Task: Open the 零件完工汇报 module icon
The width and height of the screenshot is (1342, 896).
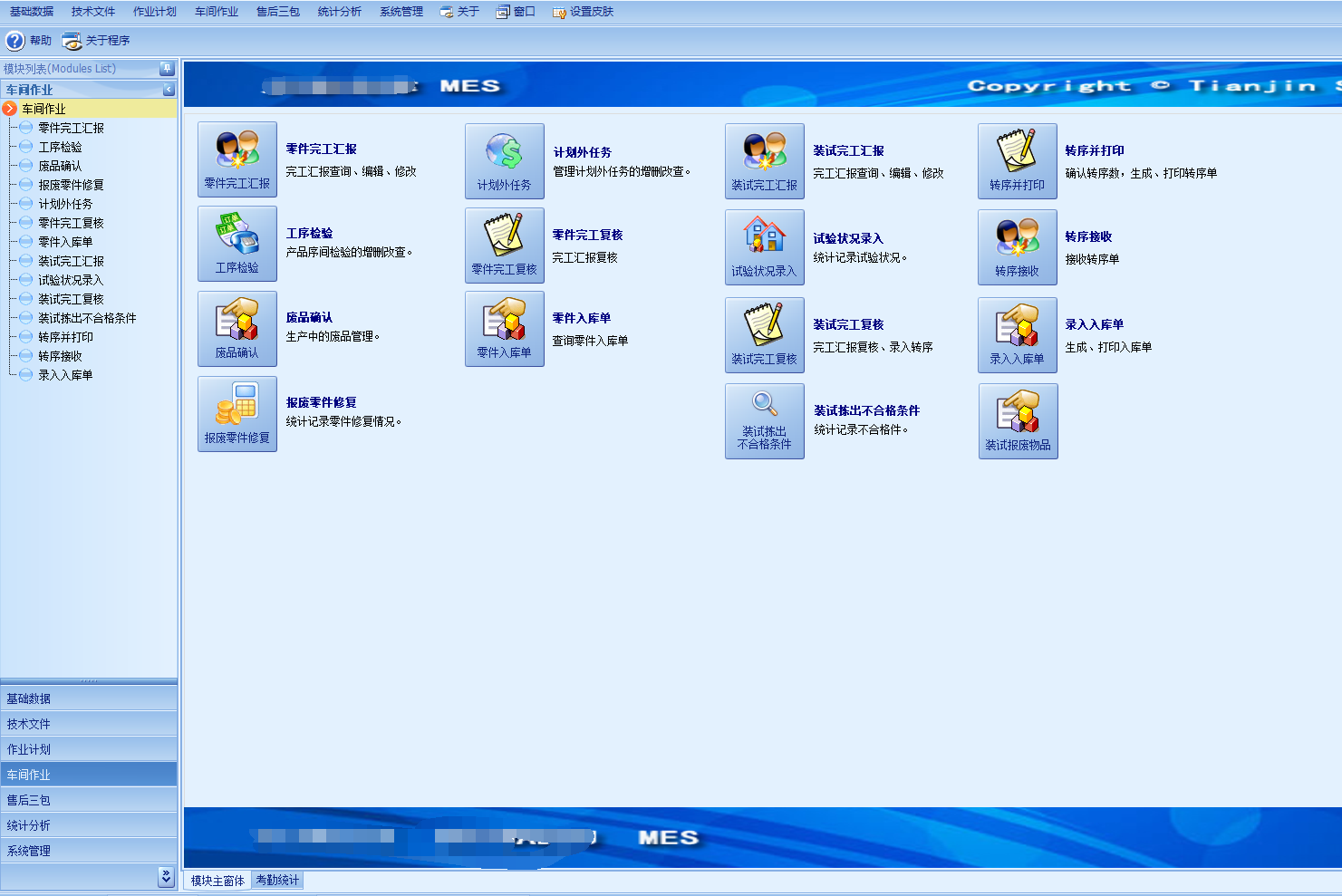Action: point(237,159)
